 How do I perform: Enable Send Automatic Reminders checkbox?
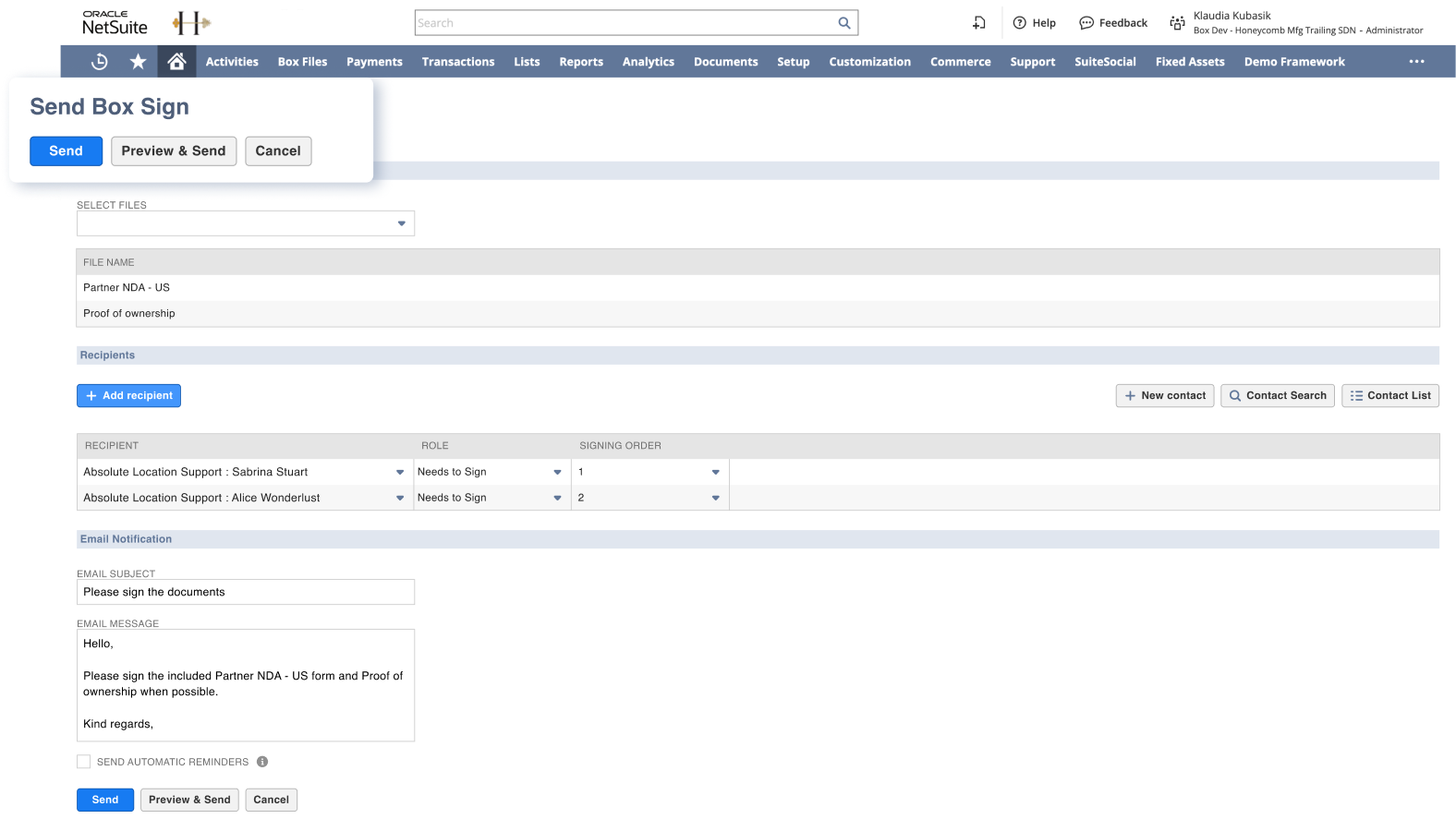pyautogui.click(x=84, y=762)
